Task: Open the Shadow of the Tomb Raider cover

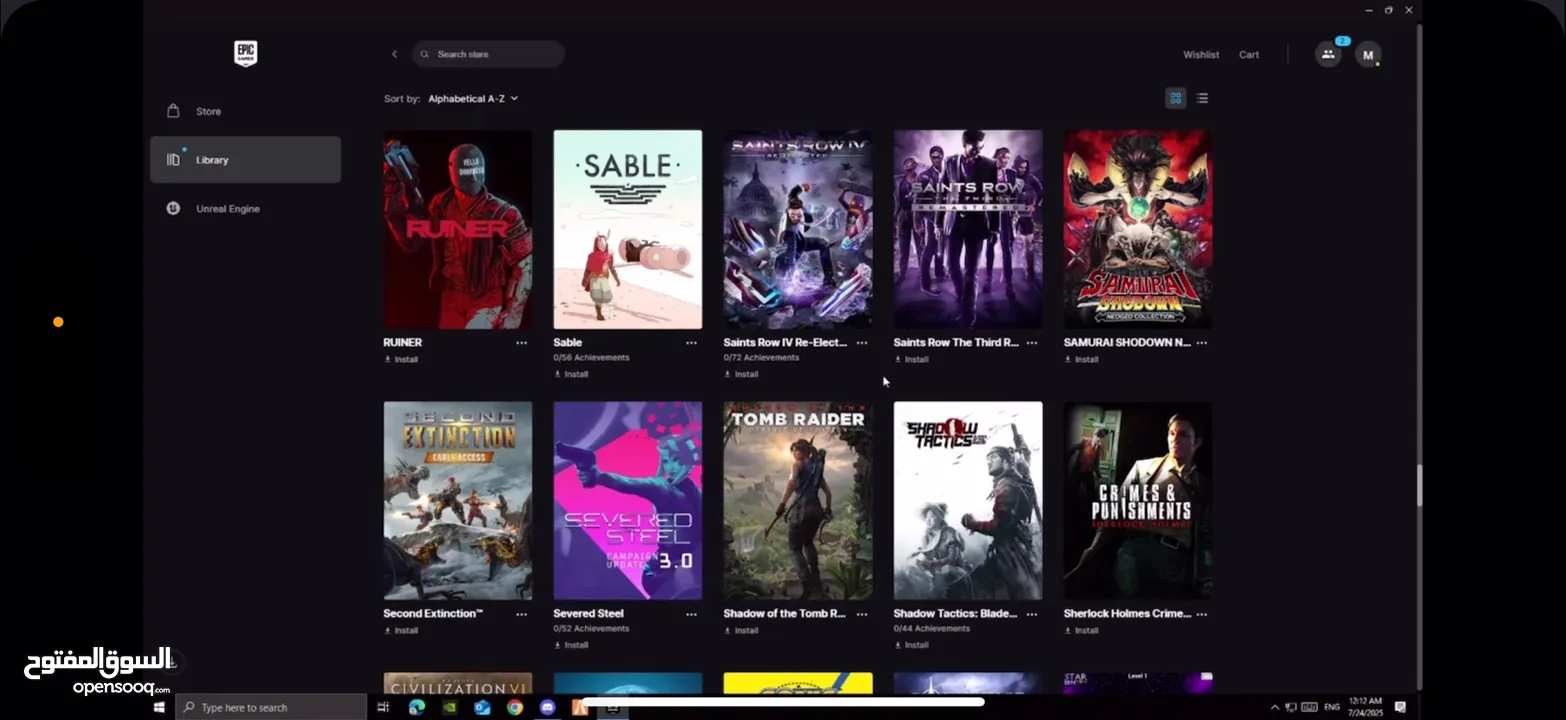Action: pyautogui.click(x=798, y=500)
